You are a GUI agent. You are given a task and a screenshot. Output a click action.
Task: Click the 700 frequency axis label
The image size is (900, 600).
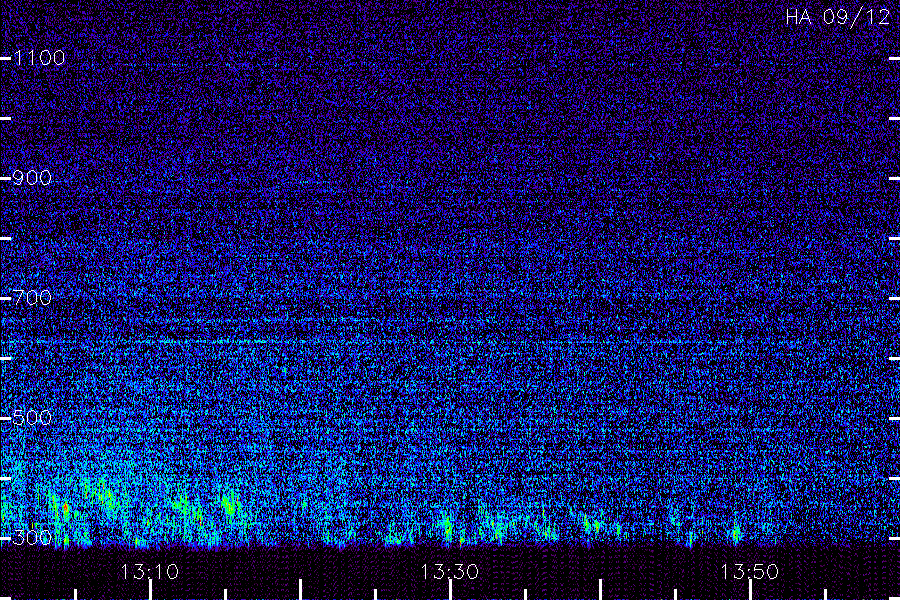(x=32, y=298)
